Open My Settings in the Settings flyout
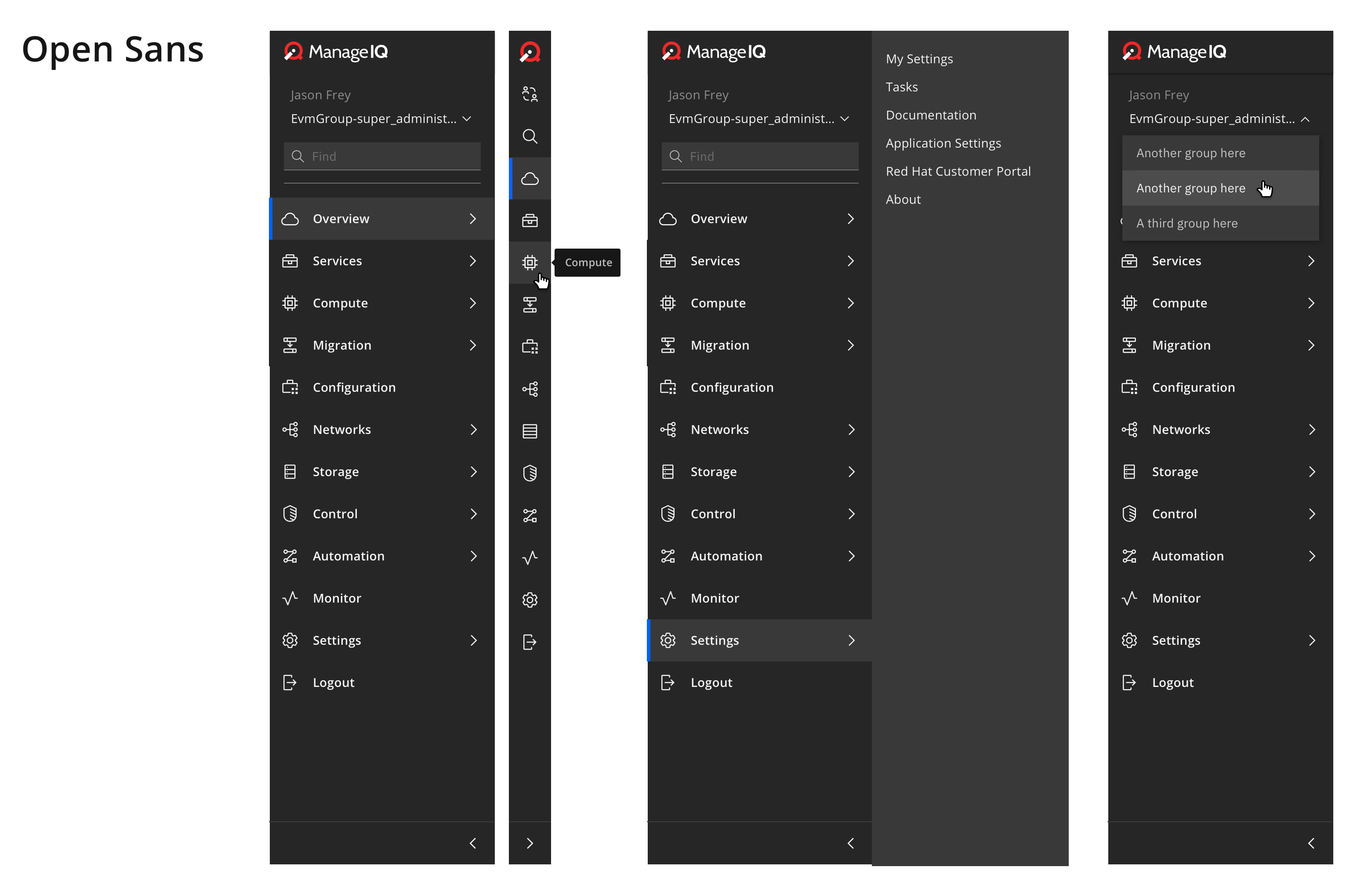The height and width of the screenshot is (896, 1357). tap(918, 59)
